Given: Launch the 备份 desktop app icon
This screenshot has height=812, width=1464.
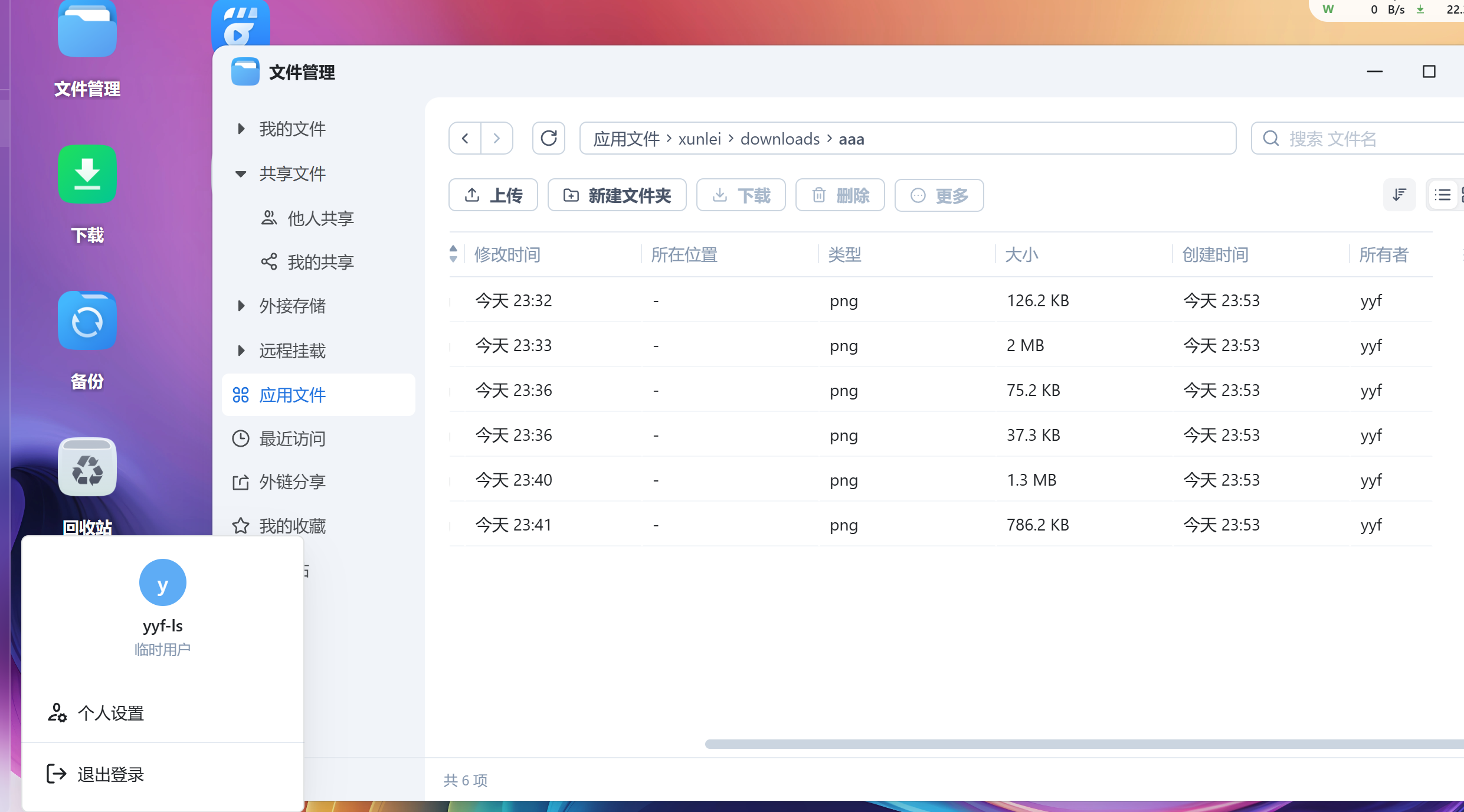Looking at the screenshot, I should click(87, 321).
